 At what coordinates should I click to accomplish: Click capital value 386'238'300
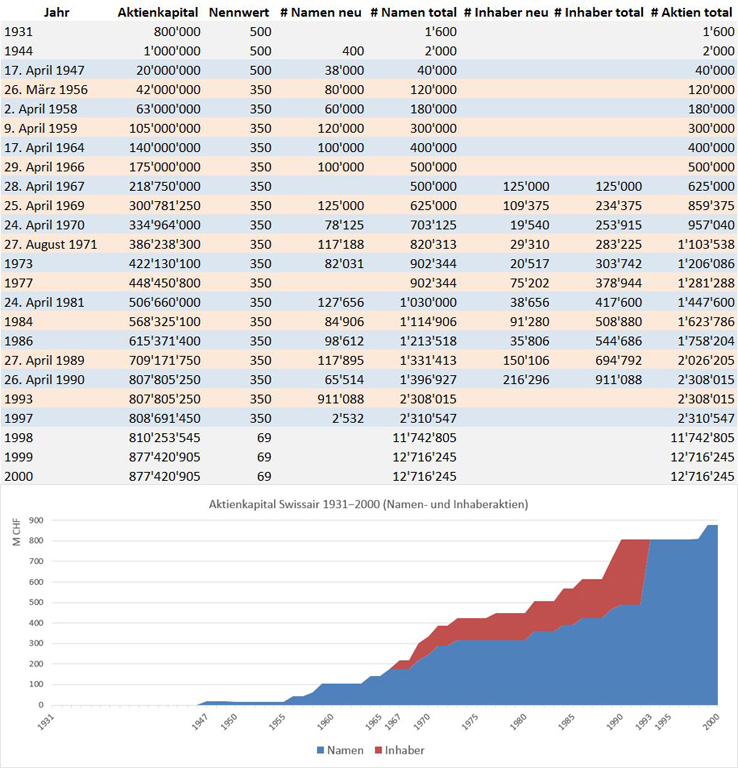tap(165, 244)
